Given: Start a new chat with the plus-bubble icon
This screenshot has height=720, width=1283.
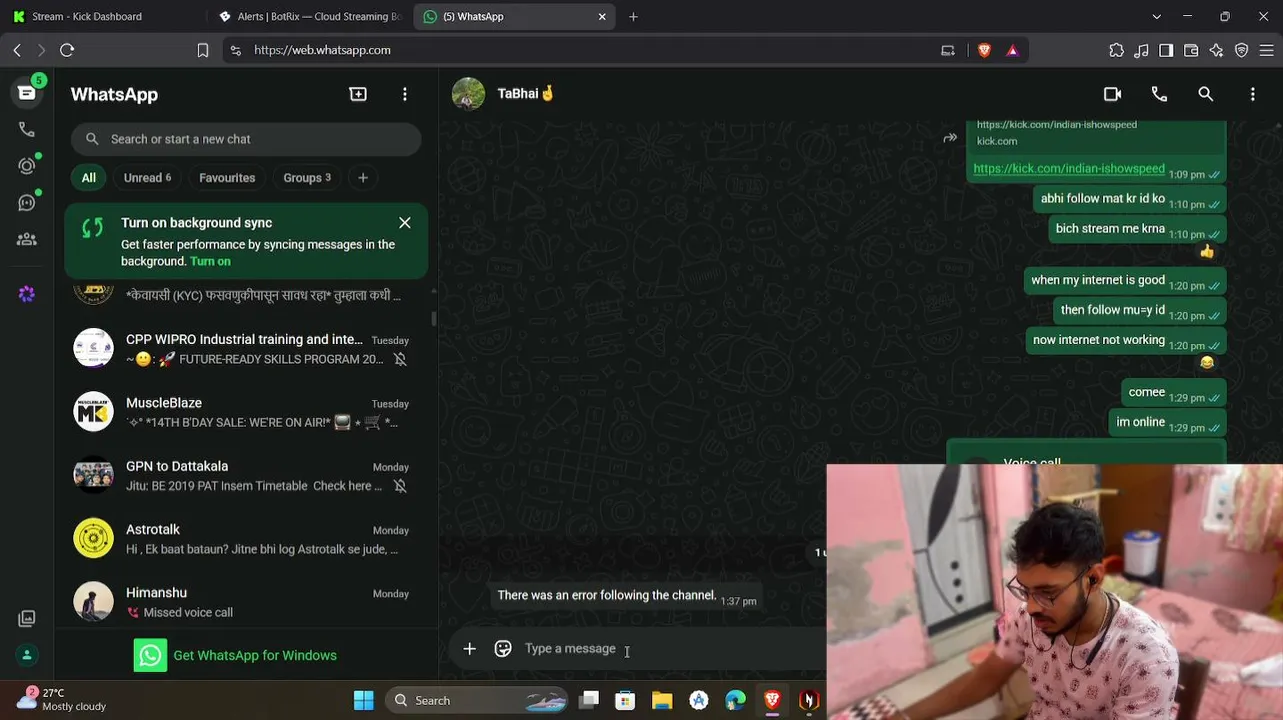Looking at the screenshot, I should [358, 94].
